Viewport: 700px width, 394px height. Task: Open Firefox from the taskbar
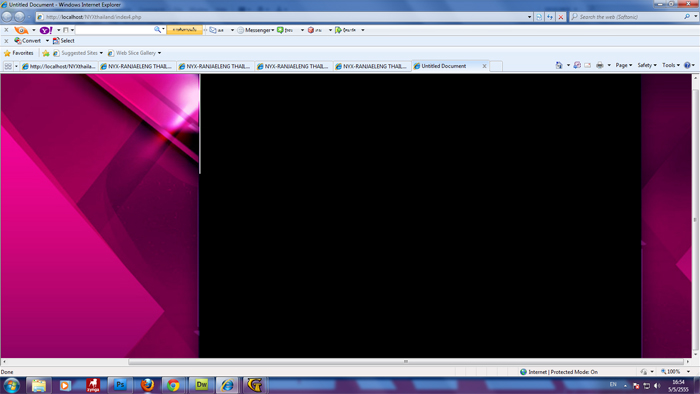[x=147, y=385]
